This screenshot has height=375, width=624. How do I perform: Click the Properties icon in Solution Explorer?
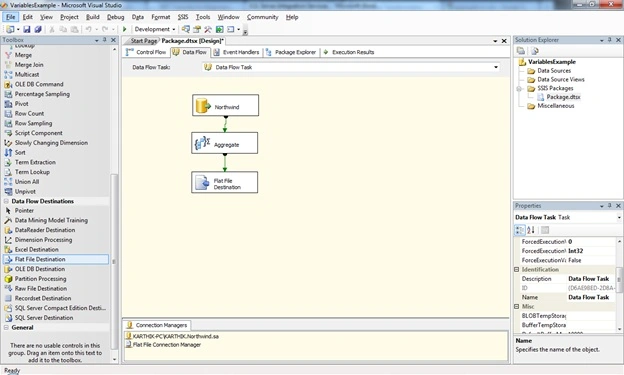(521, 51)
